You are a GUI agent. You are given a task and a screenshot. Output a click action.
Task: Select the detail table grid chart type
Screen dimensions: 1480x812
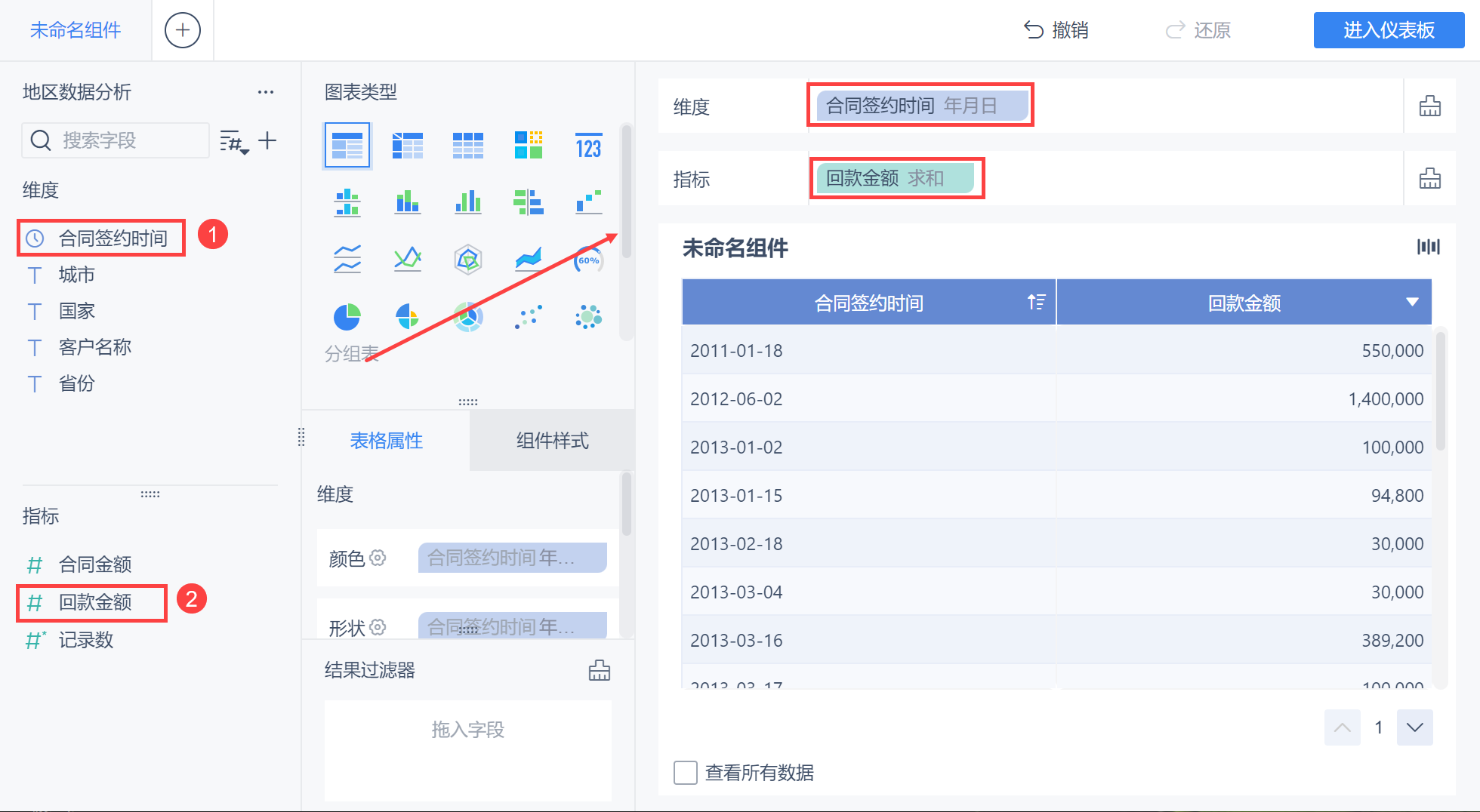click(x=468, y=145)
